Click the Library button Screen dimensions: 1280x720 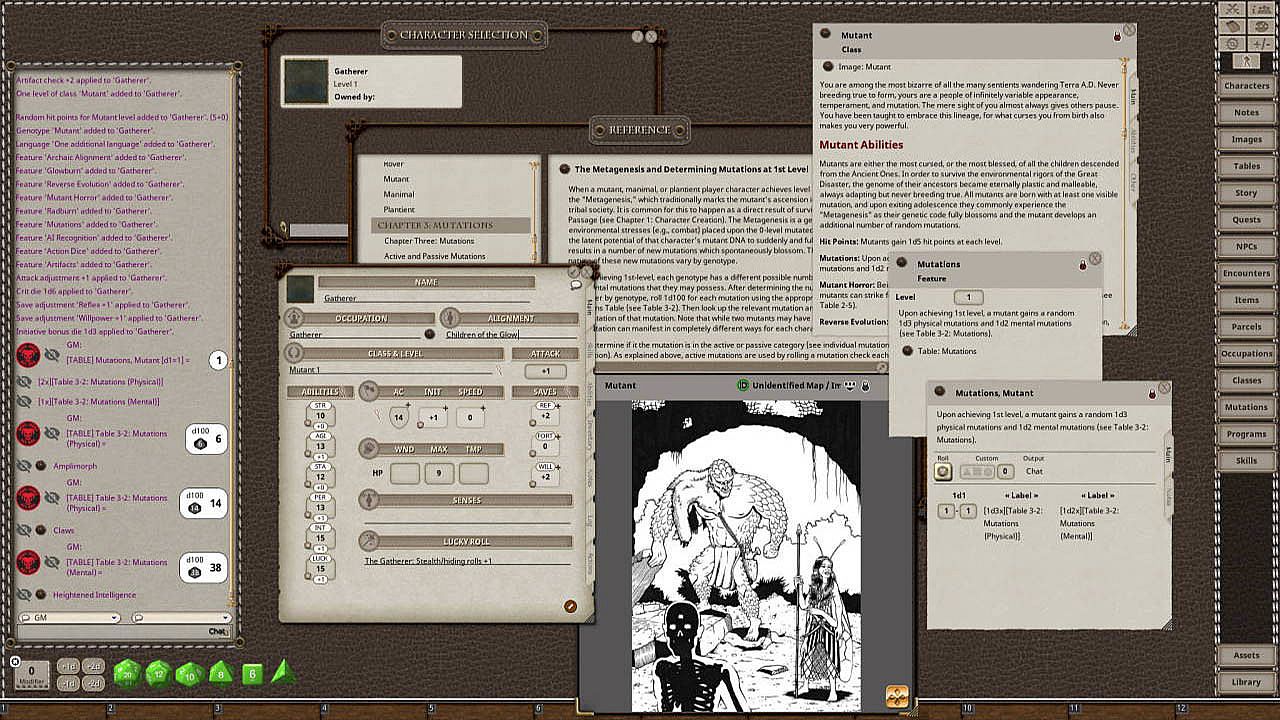1246,682
